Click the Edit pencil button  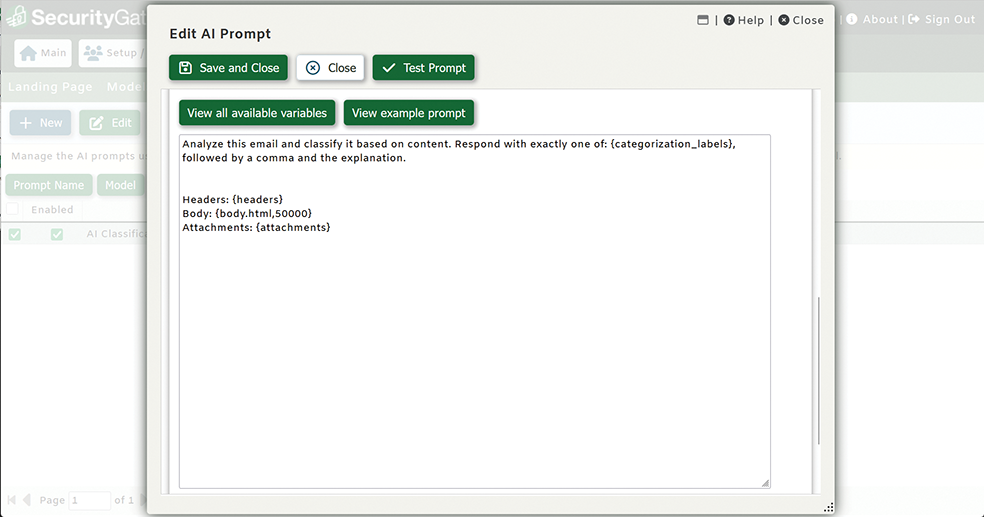pyautogui.click(x=110, y=123)
